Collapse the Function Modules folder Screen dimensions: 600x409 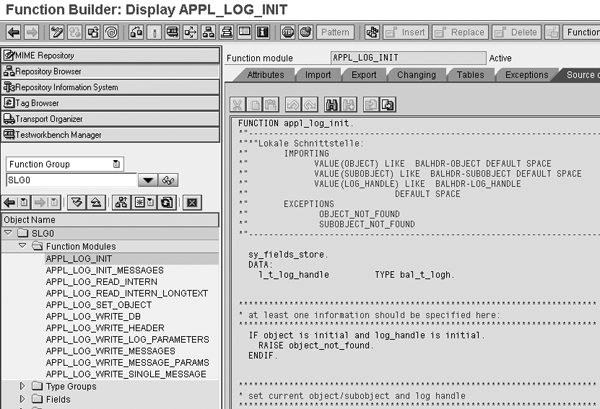[x=23, y=246]
